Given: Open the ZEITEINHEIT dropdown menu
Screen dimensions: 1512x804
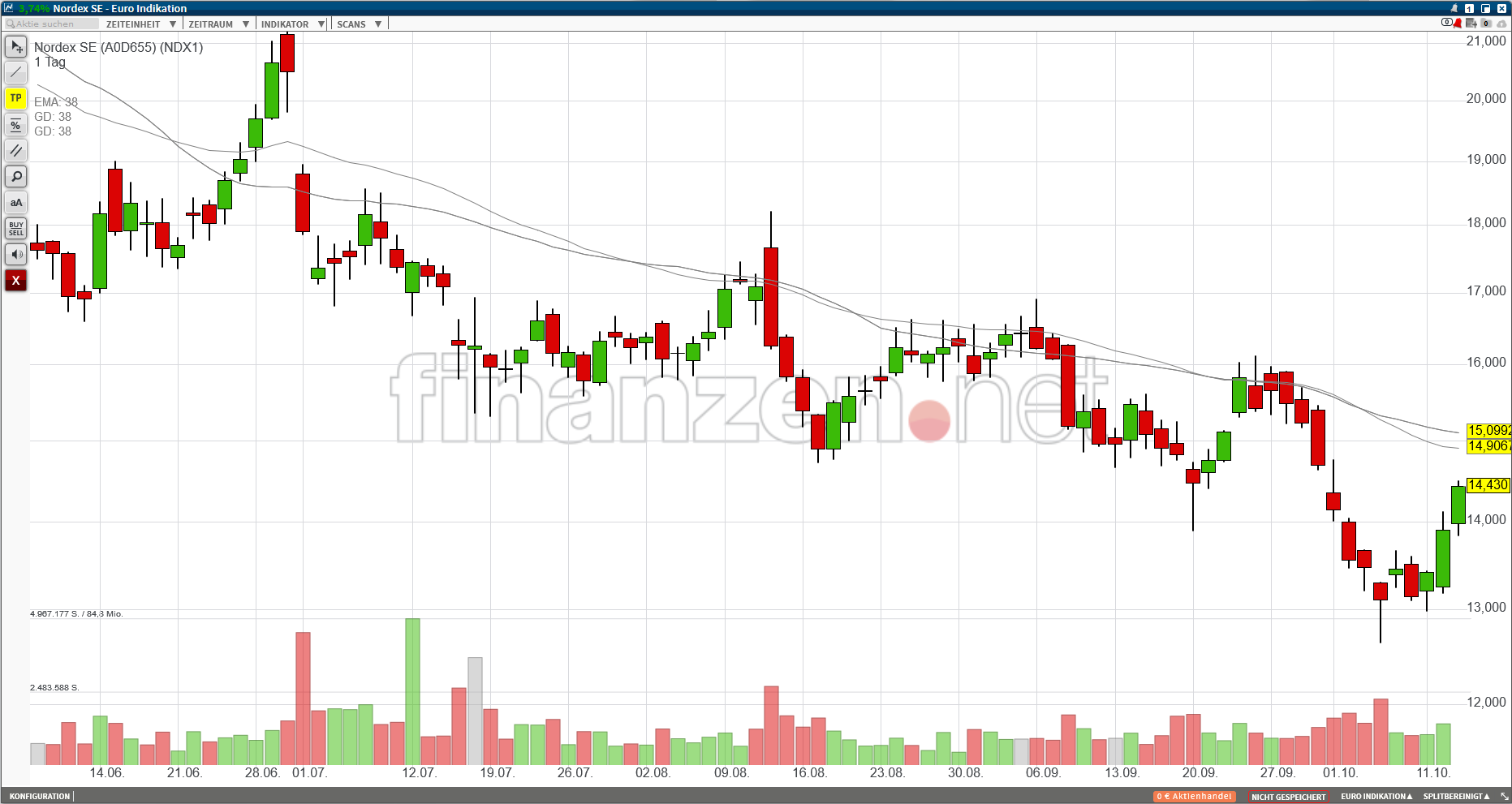Looking at the screenshot, I should [x=141, y=24].
